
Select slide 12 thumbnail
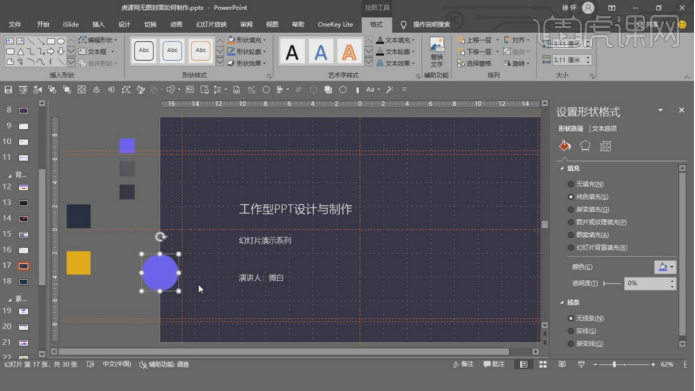(x=23, y=187)
